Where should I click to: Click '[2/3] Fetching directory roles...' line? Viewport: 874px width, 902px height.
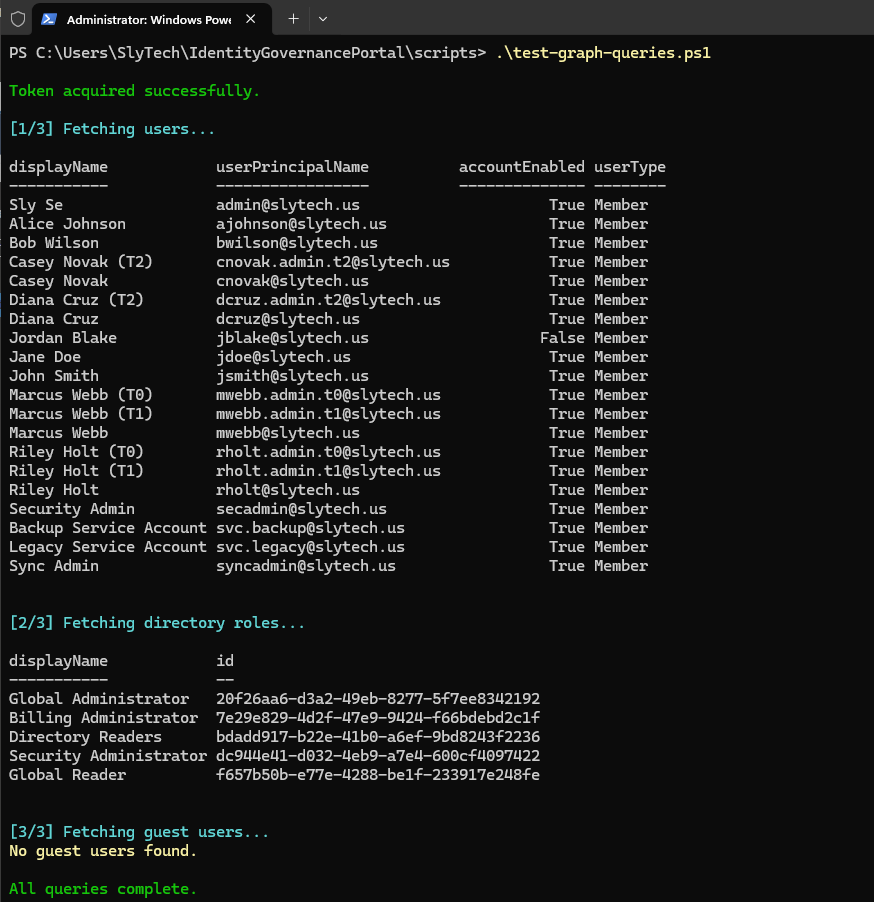pos(157,623)
